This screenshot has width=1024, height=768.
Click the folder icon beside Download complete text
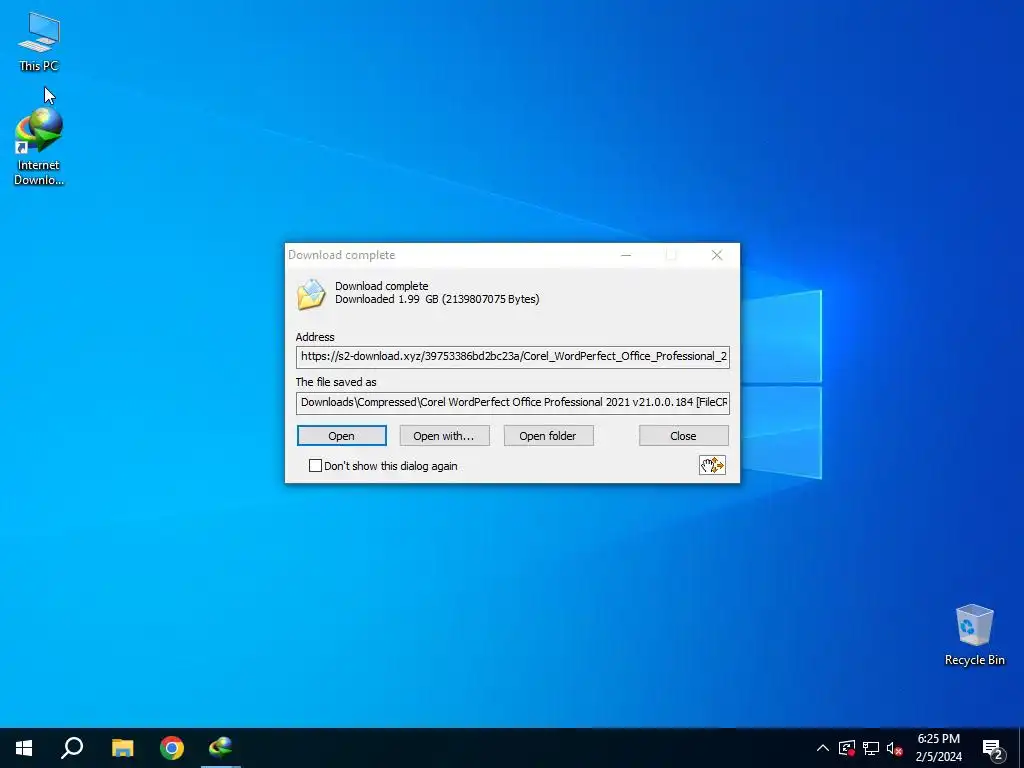click(311, 294)
